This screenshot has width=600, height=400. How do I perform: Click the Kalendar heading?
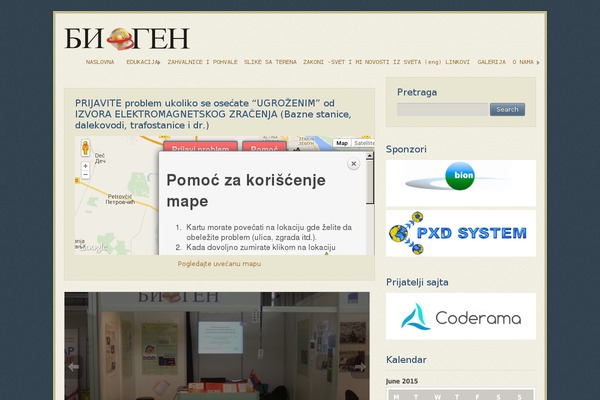406,360
